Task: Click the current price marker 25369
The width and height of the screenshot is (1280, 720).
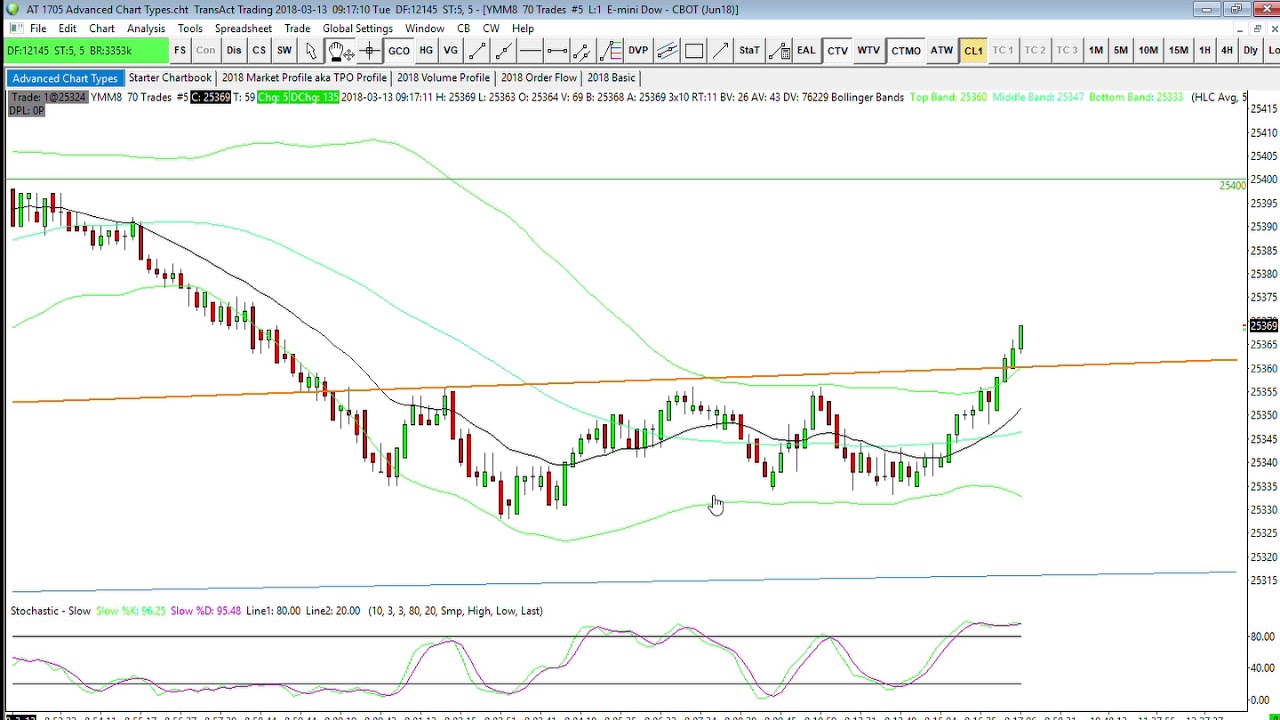Action: coord(1264,326)
